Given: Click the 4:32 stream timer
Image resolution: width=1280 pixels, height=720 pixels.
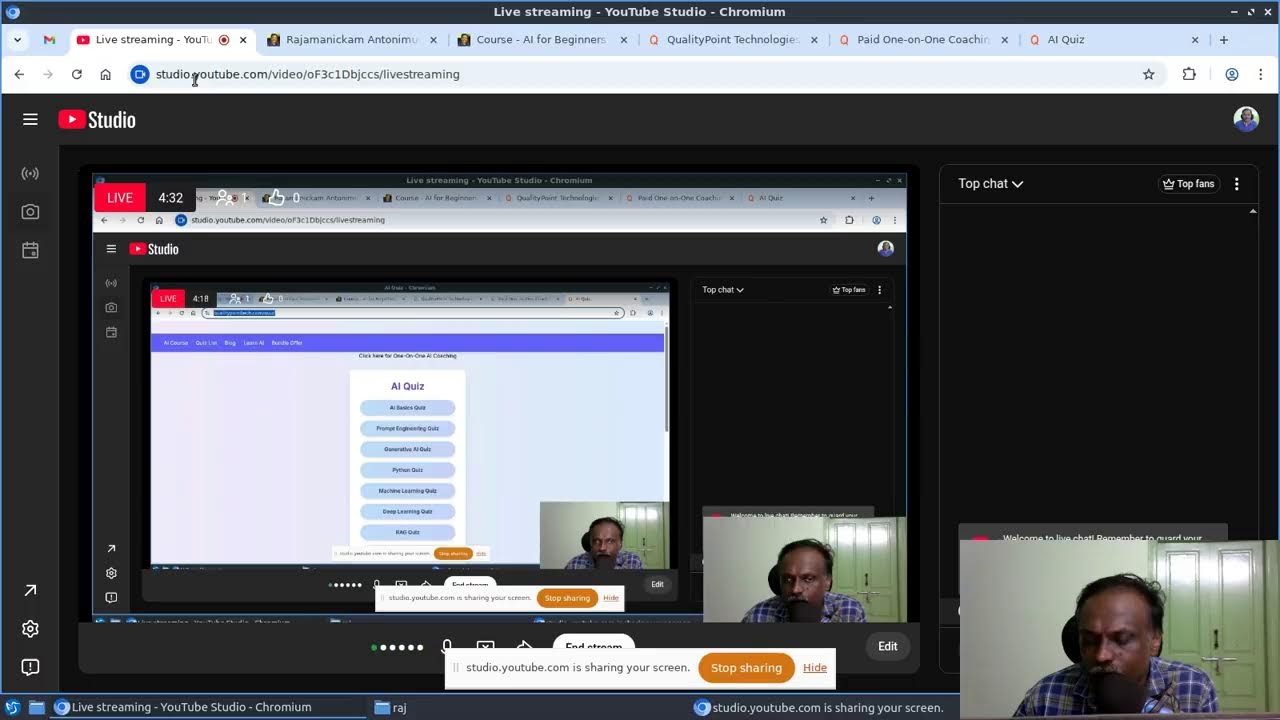Looking at the screenshot, I should click(171, 198).
